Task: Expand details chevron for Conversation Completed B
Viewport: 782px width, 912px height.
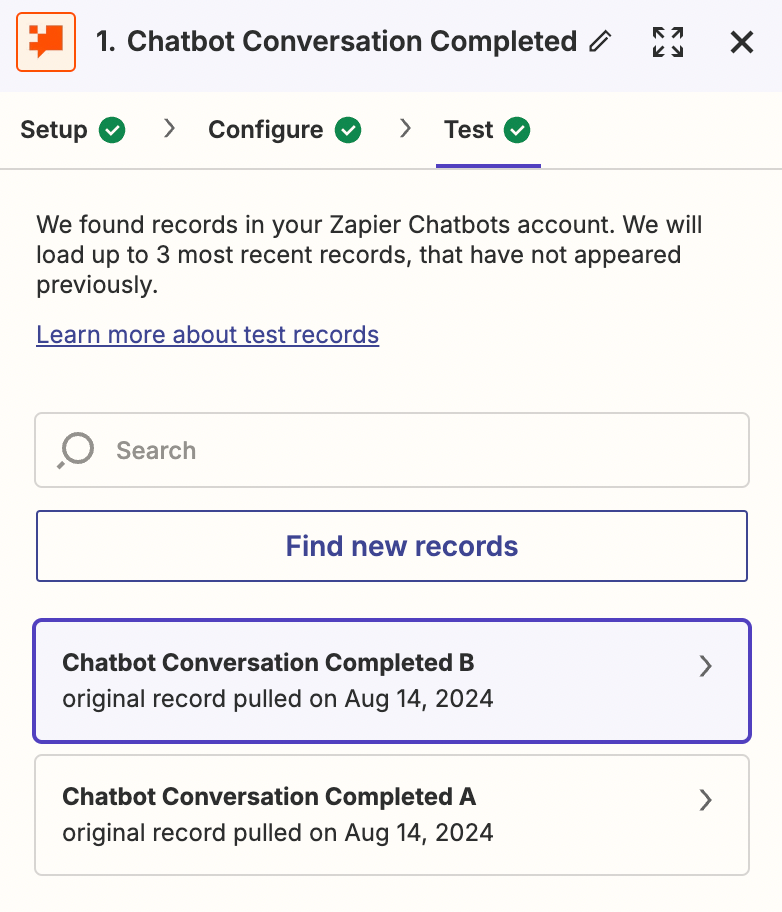Action: point(706,666)
